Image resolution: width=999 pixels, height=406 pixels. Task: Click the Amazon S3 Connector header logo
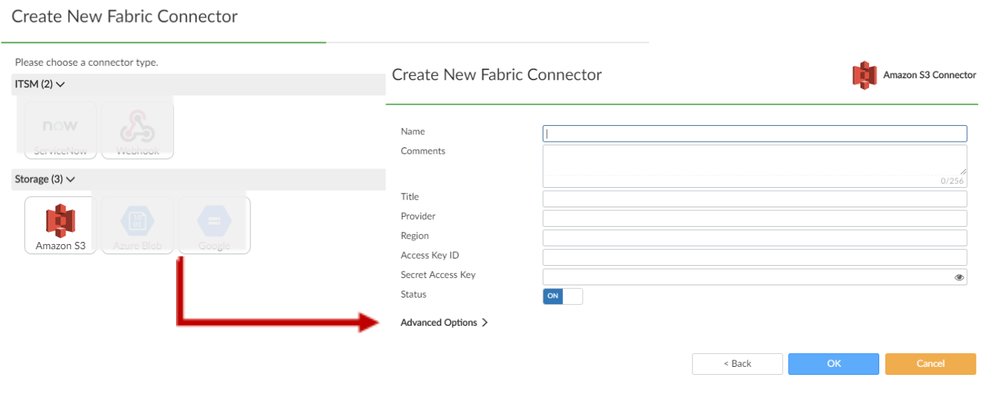[x=863, y=75]
